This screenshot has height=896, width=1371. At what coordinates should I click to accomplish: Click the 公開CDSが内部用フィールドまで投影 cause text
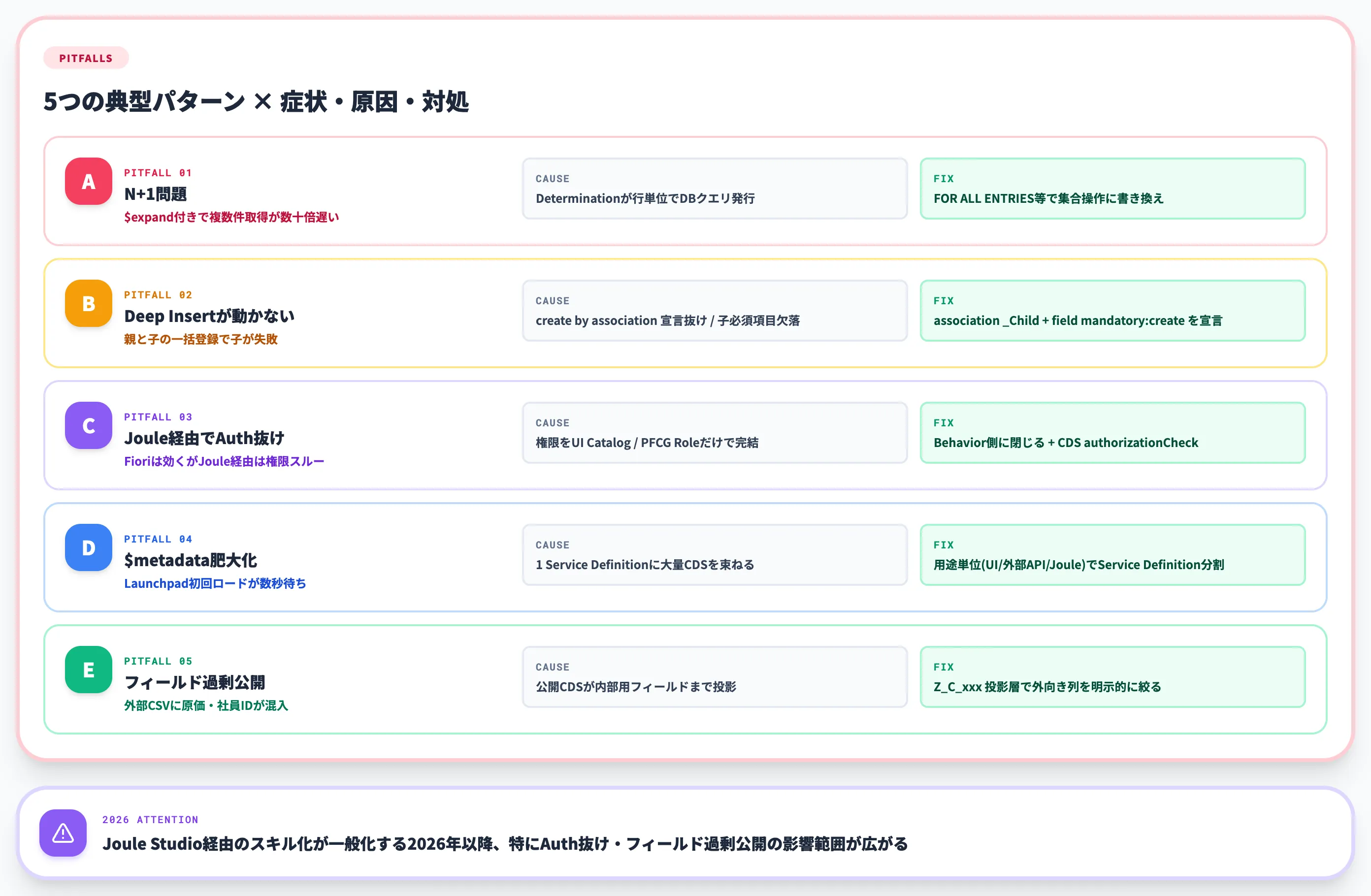(x=636, y=686)
